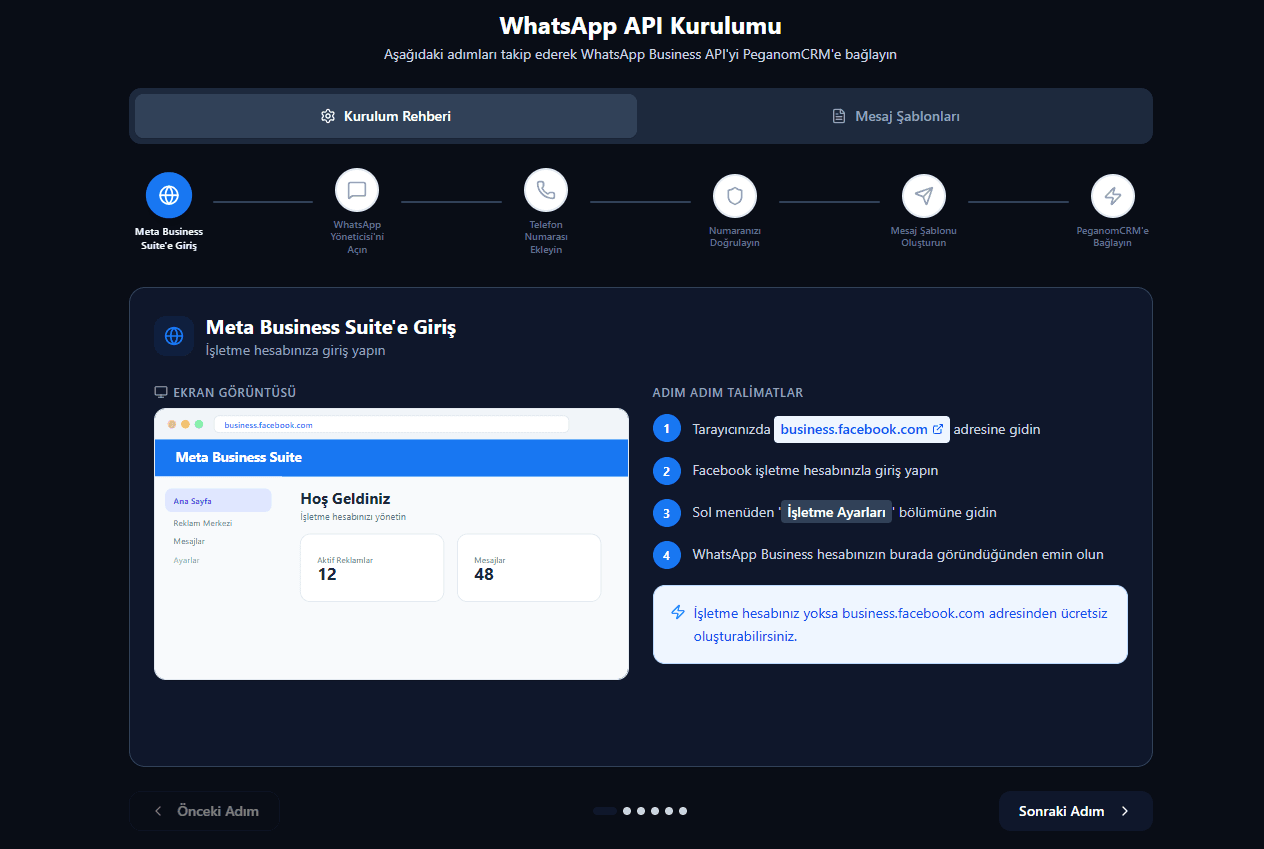Open the WhatsApp Yöneticisi chat bubble step
The height and width of the screenshot is (849, 1264).
click(357, 190)
